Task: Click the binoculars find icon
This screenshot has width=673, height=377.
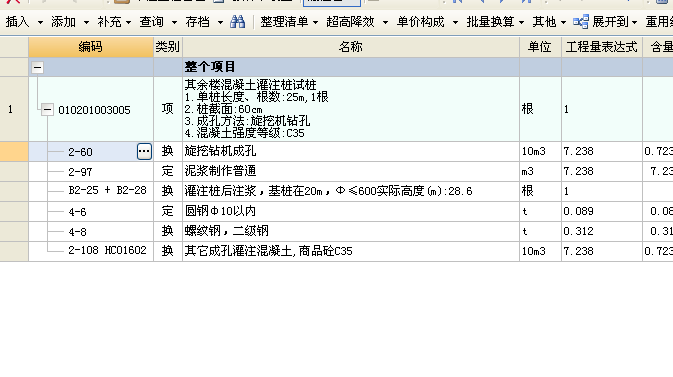Action: tap(237, 21)
